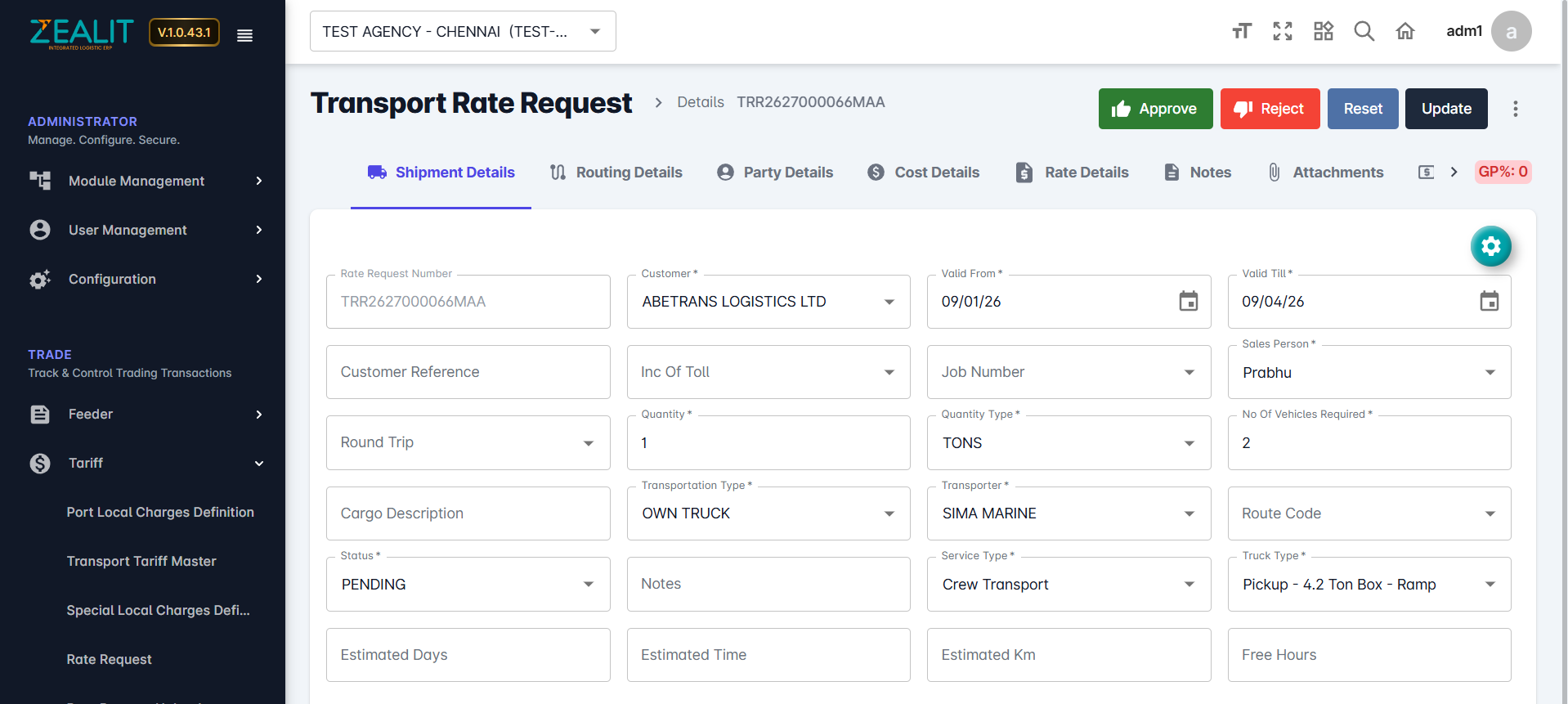This screenshot has width=1568, height=704.
Task: Toggle fullscreen mode icon
Action: point(1282,31)
